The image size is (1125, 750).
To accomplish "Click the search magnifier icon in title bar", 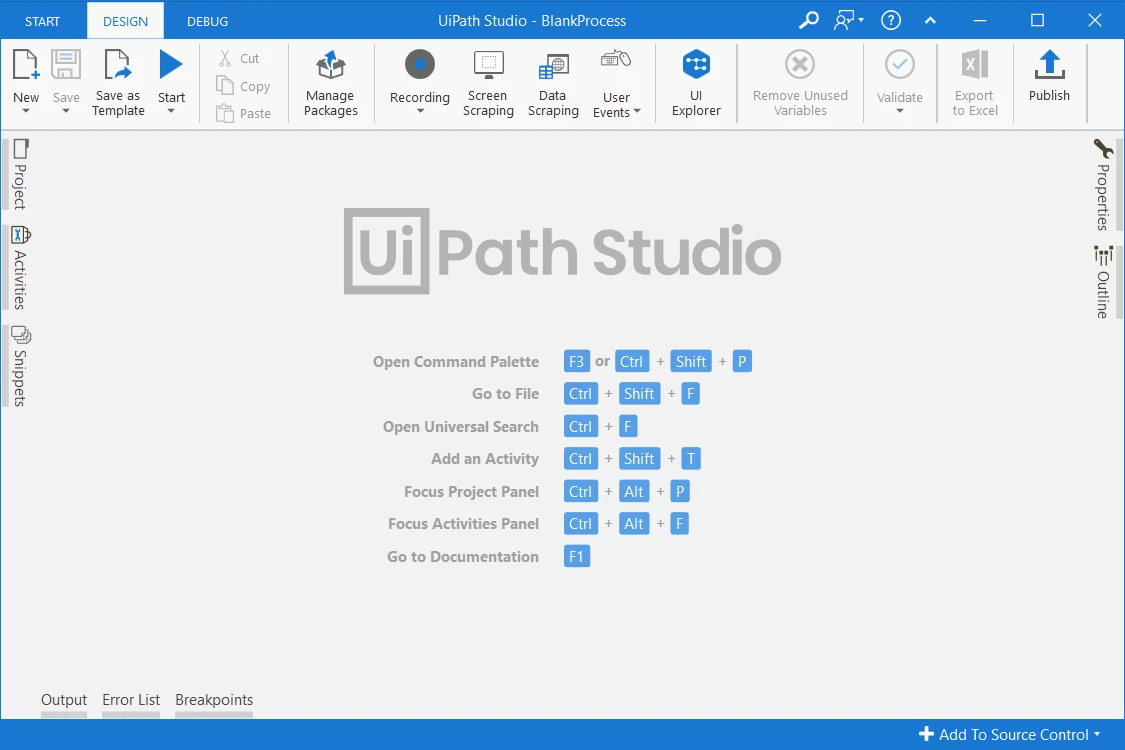I will coord(809,20).
